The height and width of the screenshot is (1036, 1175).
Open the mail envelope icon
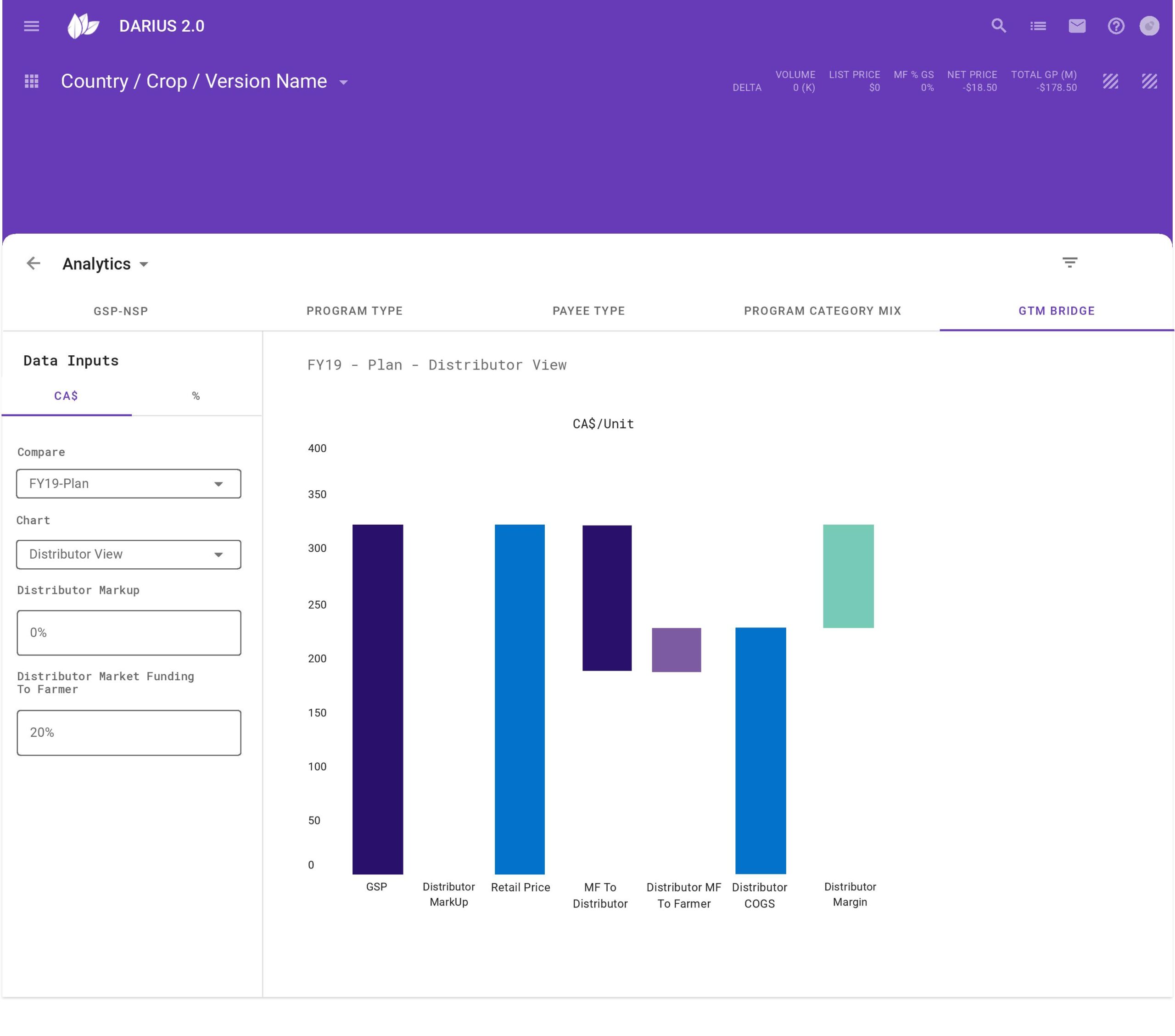1077,26
